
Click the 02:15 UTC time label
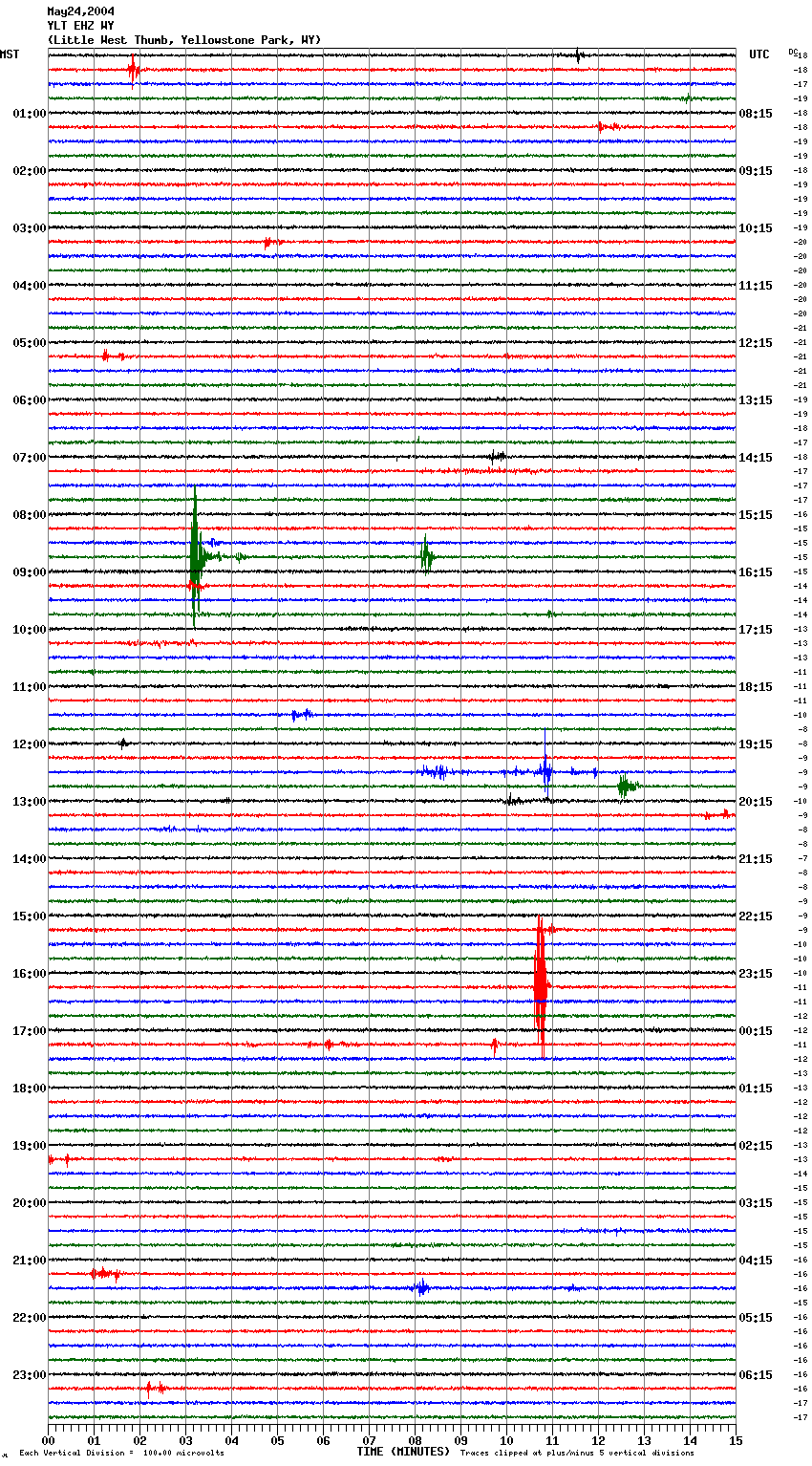pyautogui.click(x=756, y=1146)
